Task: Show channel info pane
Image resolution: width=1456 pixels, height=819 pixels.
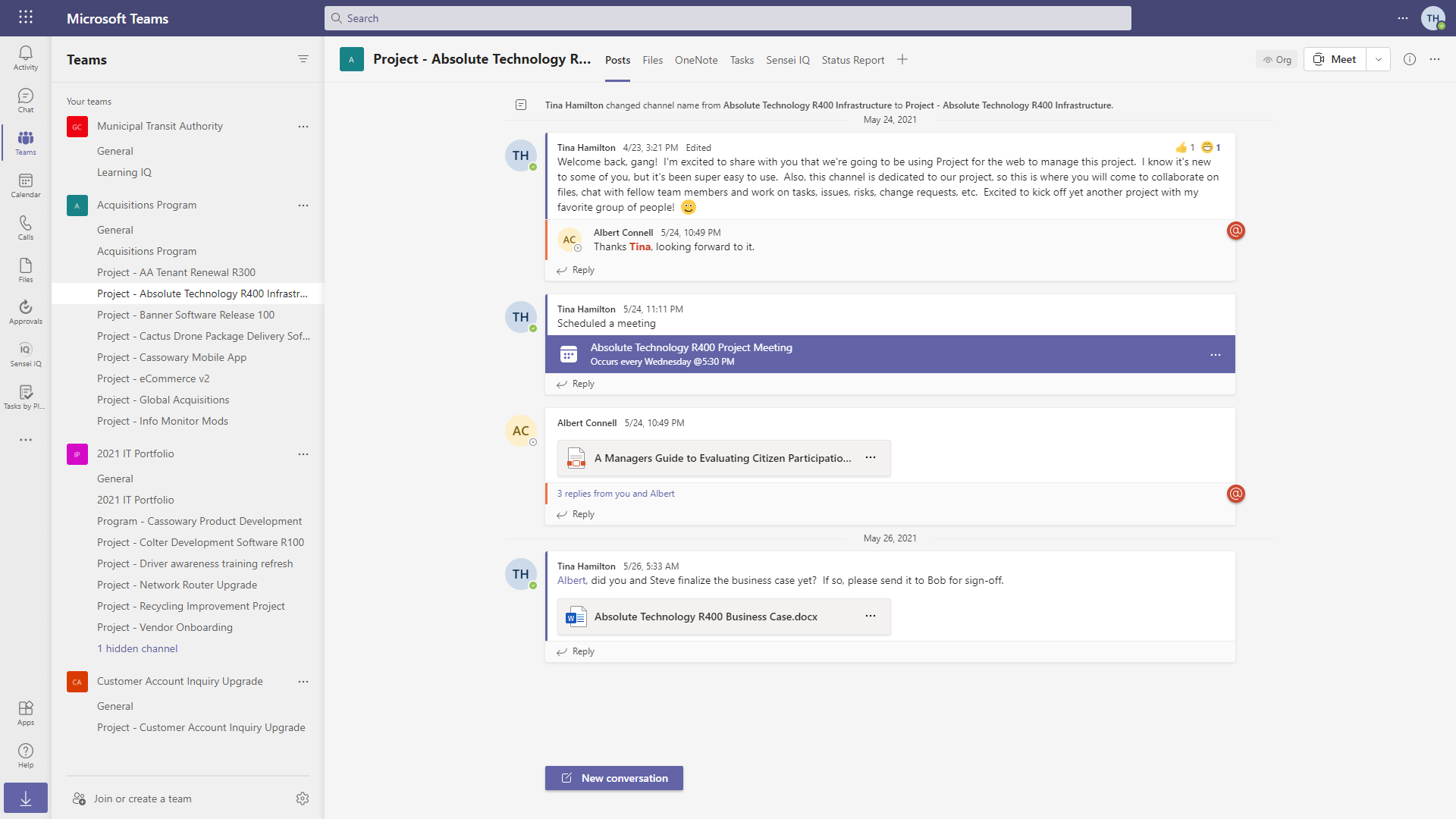Action: (x=1410, y=59)
